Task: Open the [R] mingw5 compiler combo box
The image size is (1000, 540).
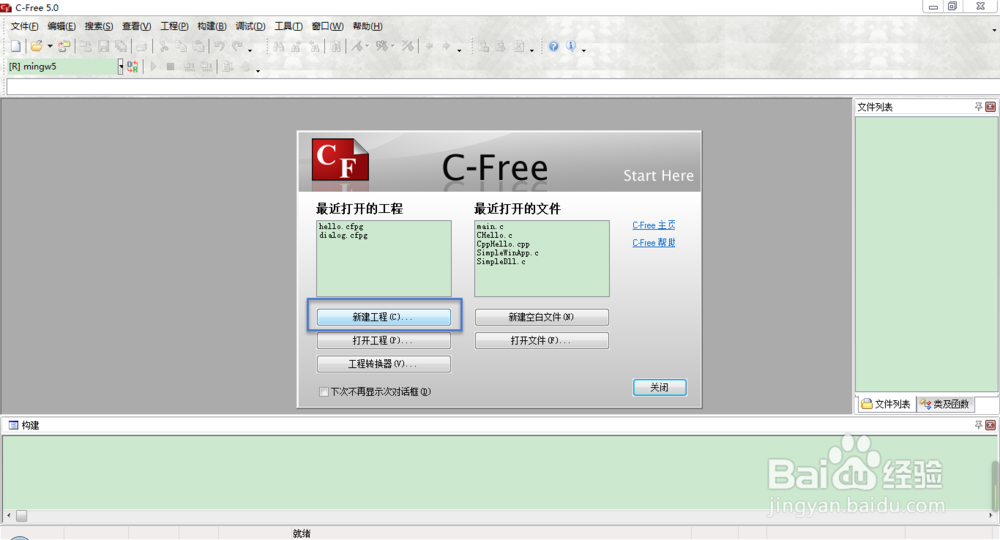Action: [64, 66]
